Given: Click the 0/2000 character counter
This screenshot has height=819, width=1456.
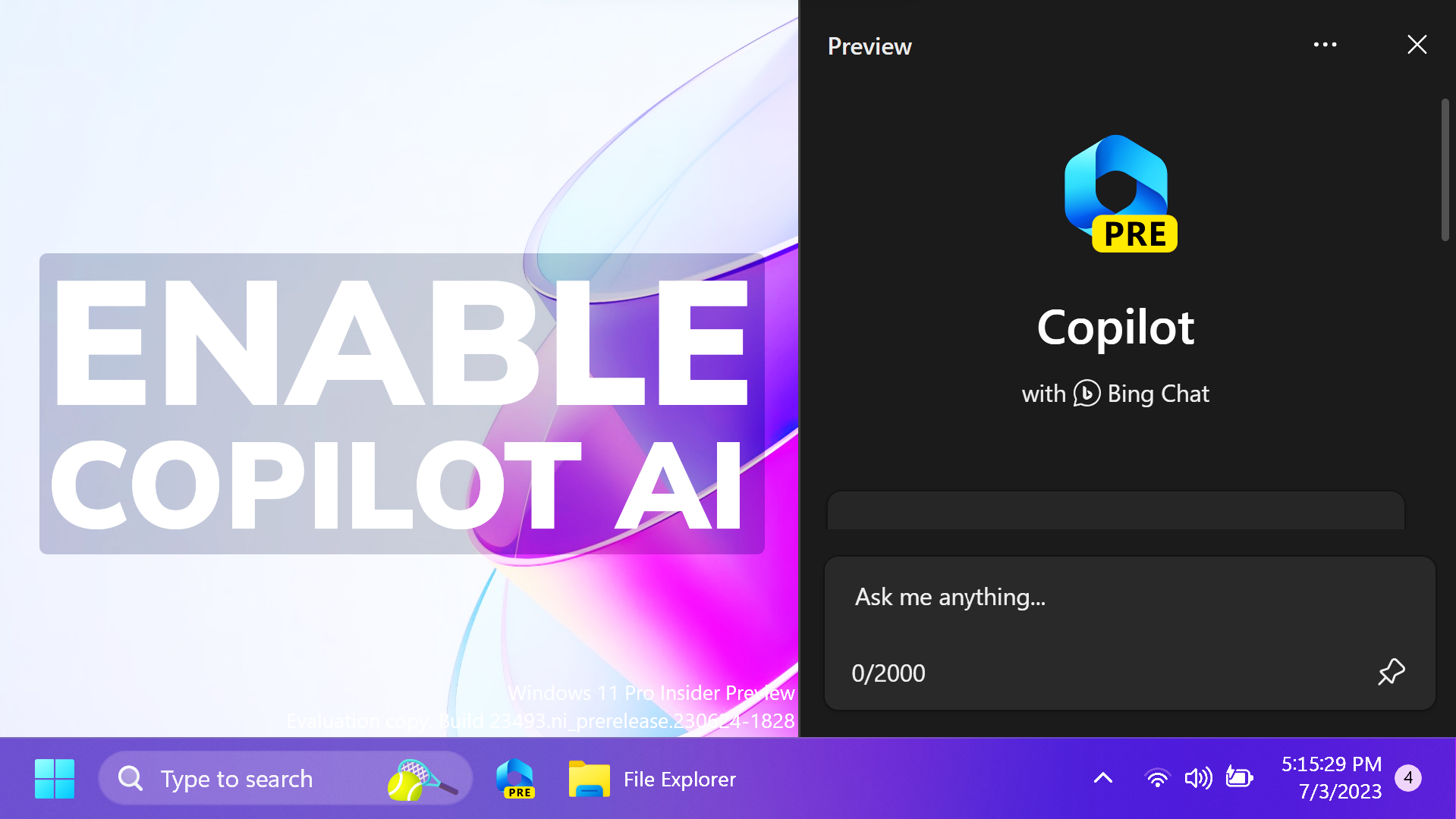Looking at the screenshot, I should point(888,673).
